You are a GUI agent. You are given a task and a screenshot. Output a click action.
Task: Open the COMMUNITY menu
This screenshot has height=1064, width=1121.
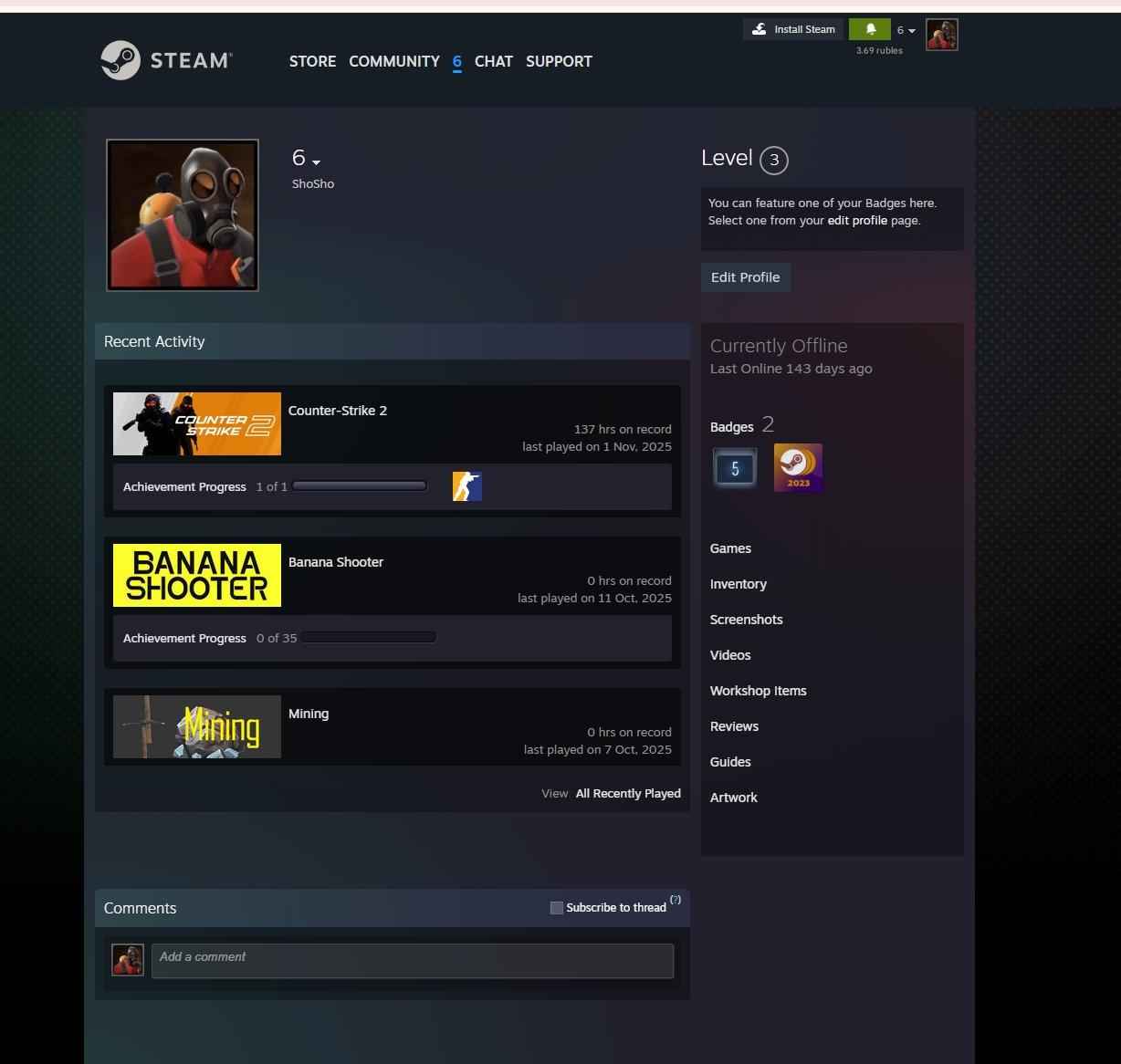click(x=393, y=61)
